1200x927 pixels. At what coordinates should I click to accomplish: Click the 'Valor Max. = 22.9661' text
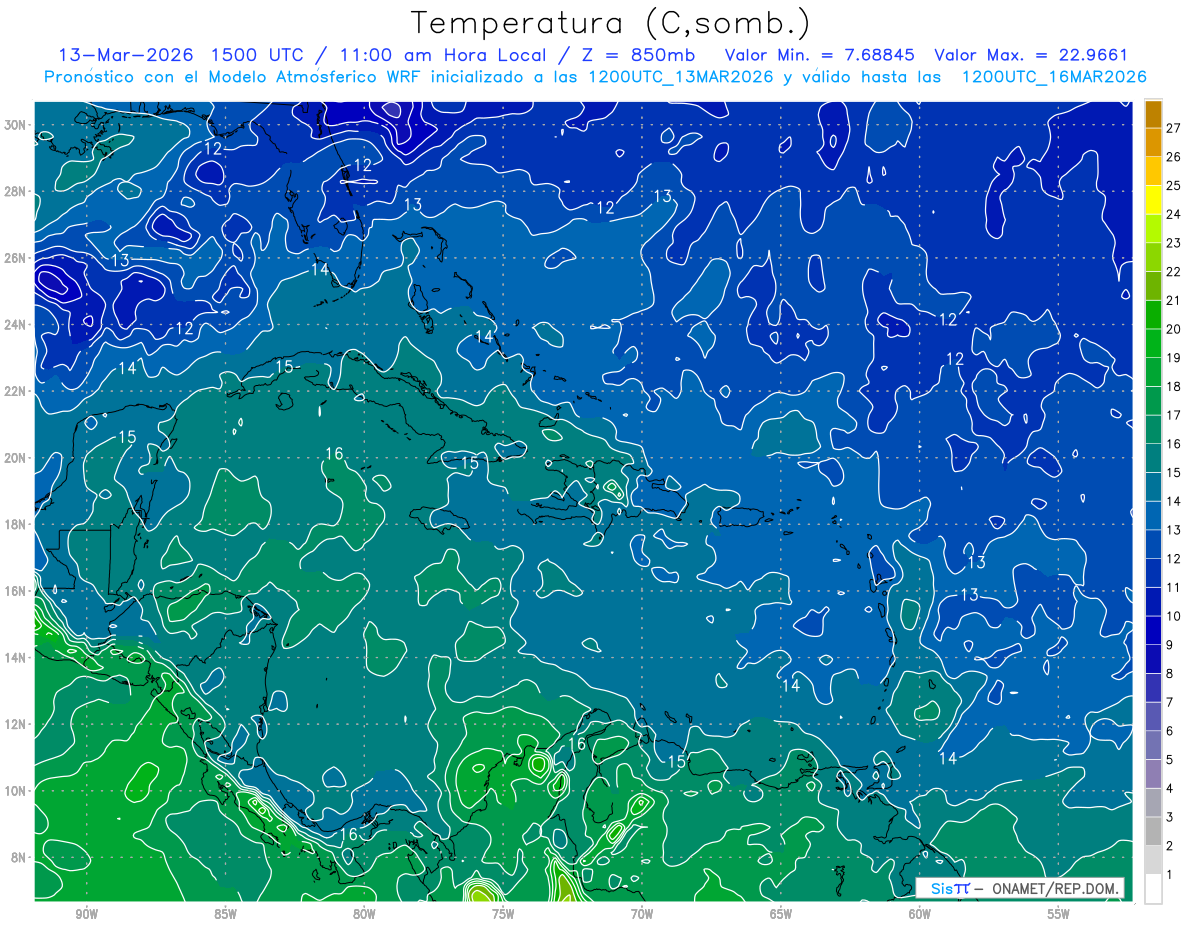(x=1030, y=55)
